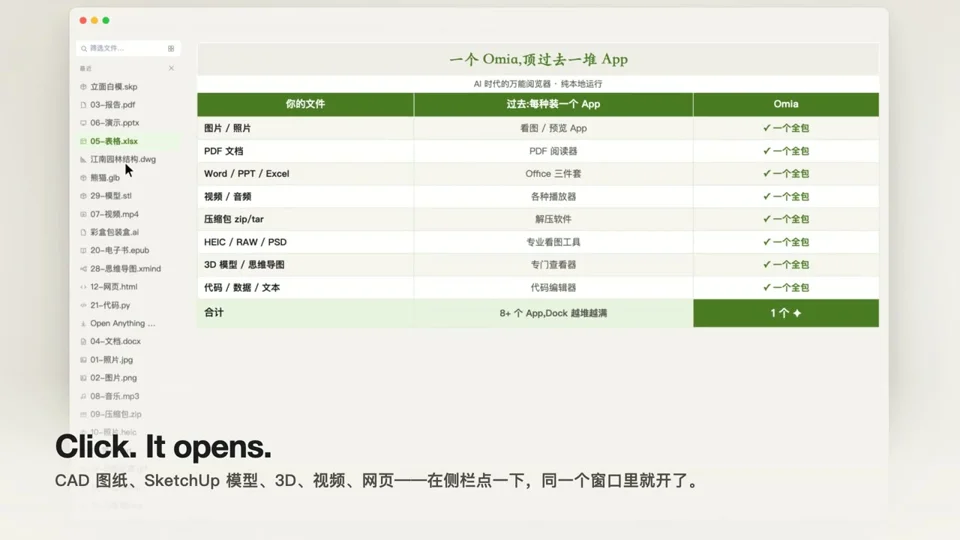
Task: Select the 图片 / 照片 cell
Action: [x=305, y=128]
